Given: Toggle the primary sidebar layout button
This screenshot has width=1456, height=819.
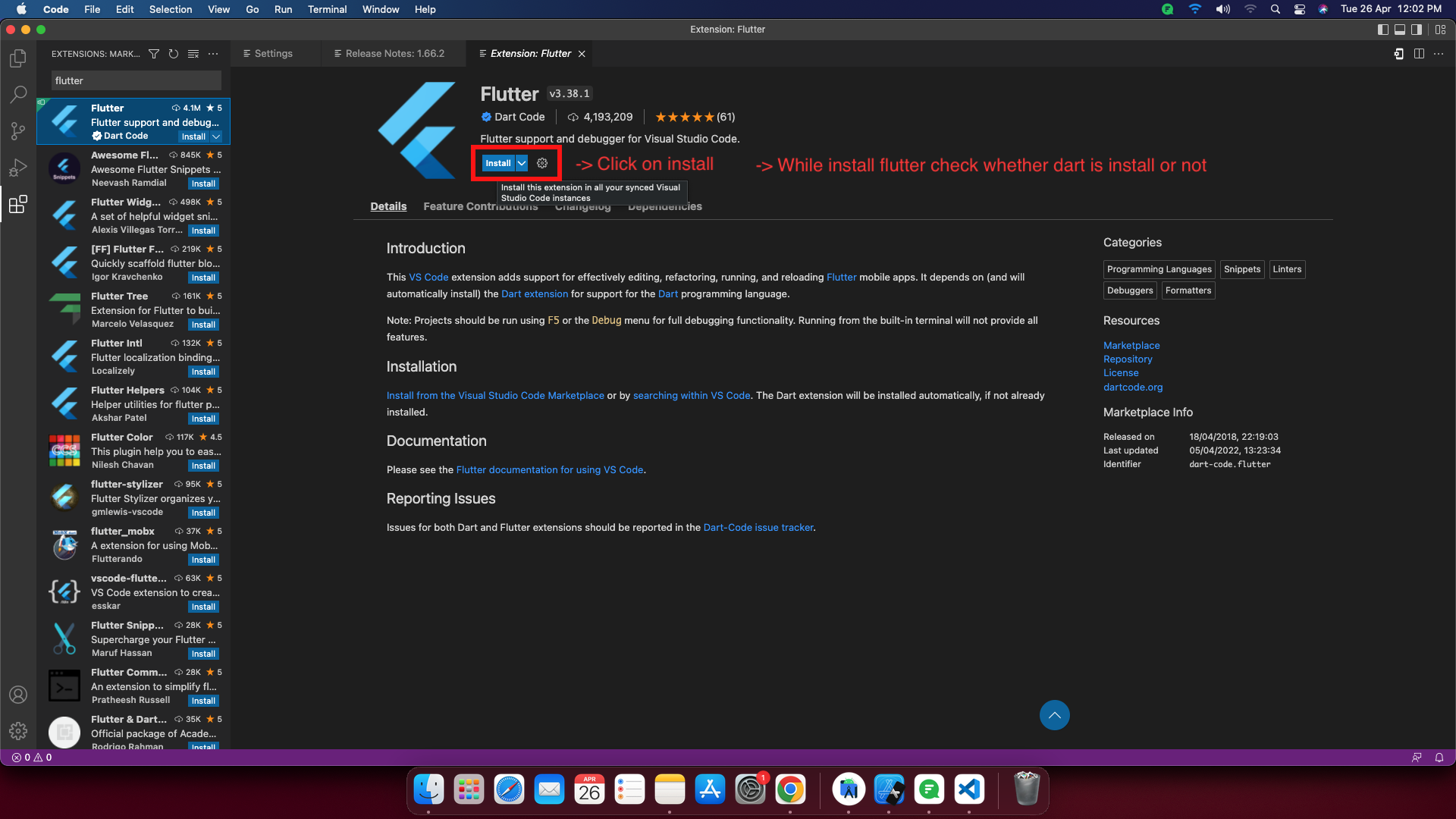Looking at the screenshot, I should click(1383, 30).
